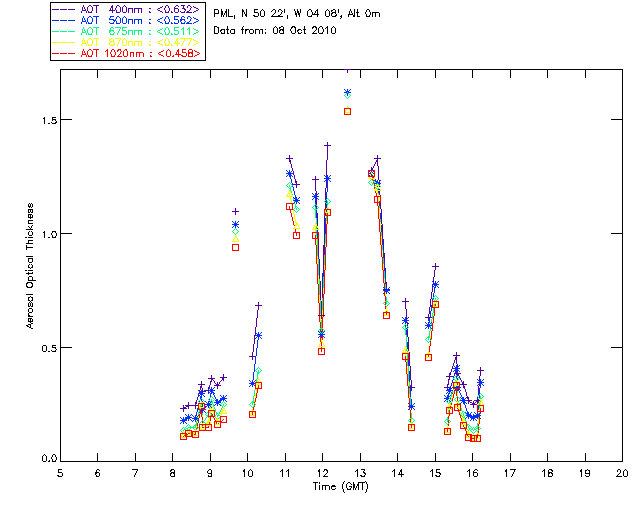Click the red square marker near 1.55 peak
The width and height of the screenshot is (640, 512).
coord(347,111)
